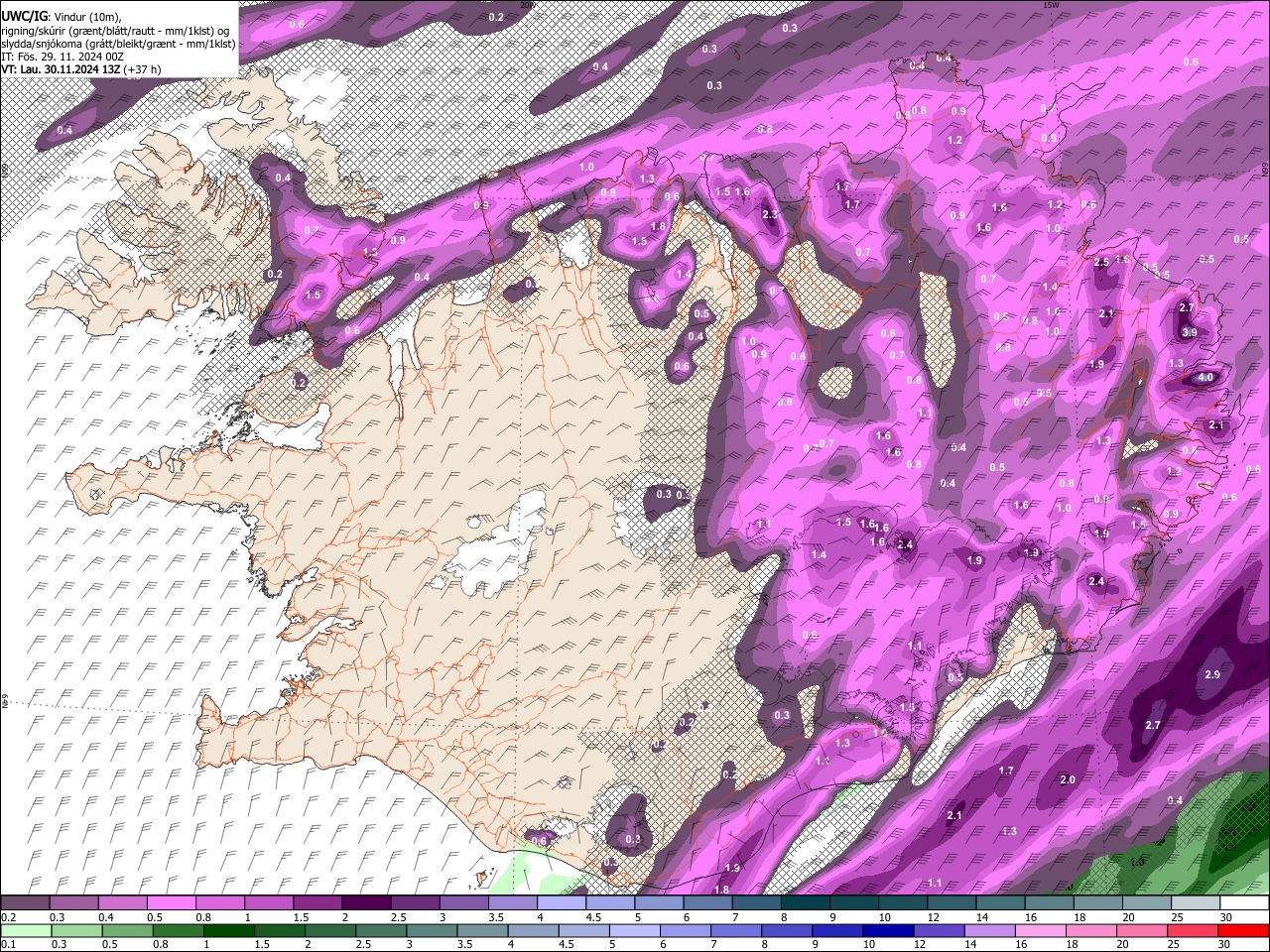Click the 20W longitude label

[x=527, y=5]
